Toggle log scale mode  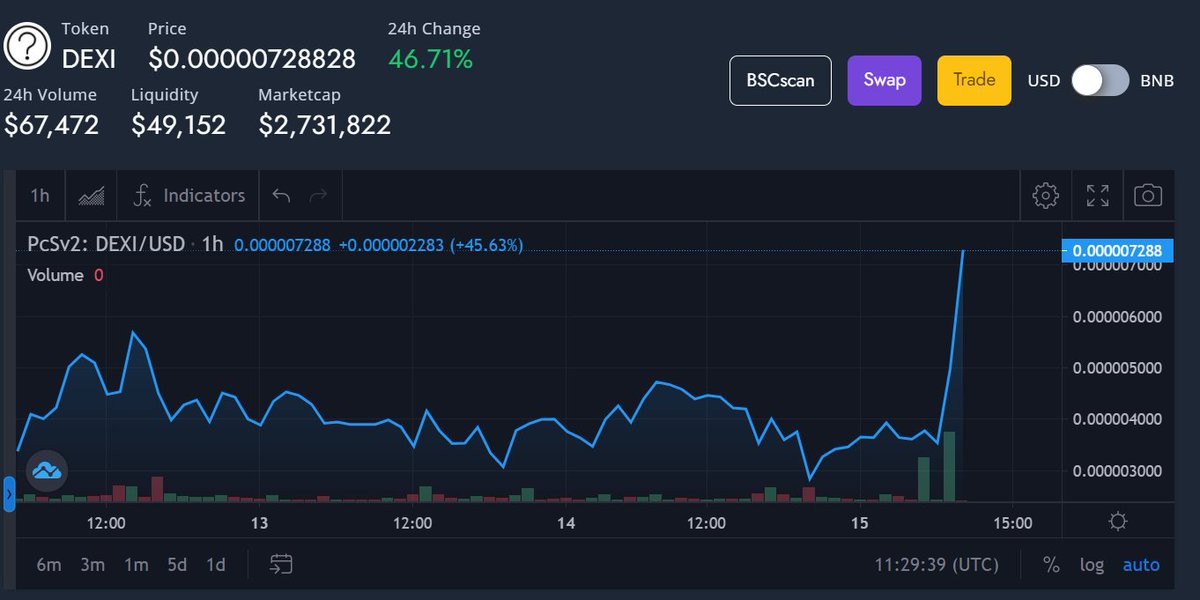pyautogui.click(x=1092, y=565)
